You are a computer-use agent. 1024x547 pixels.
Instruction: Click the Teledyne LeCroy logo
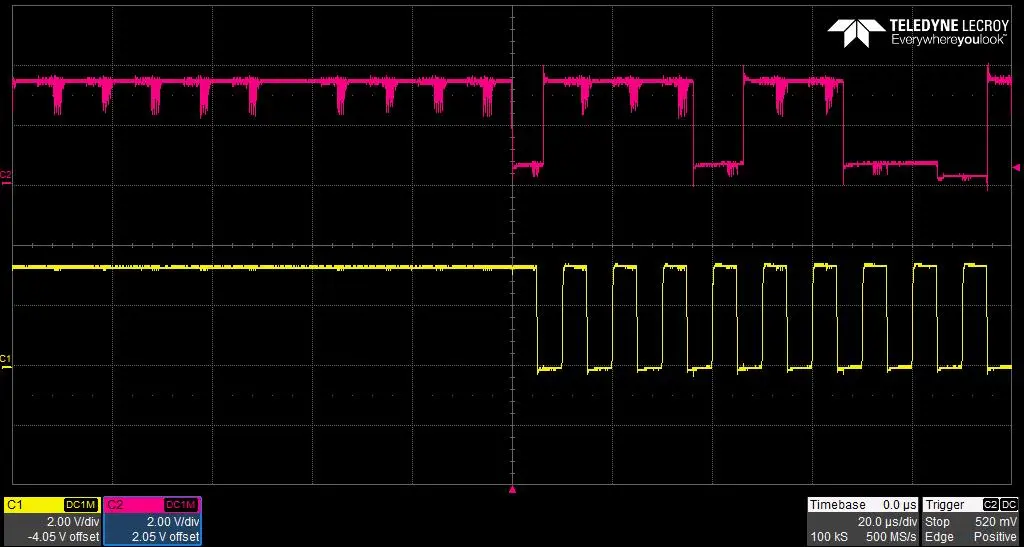pyautogui.click(x=918, y=32)
